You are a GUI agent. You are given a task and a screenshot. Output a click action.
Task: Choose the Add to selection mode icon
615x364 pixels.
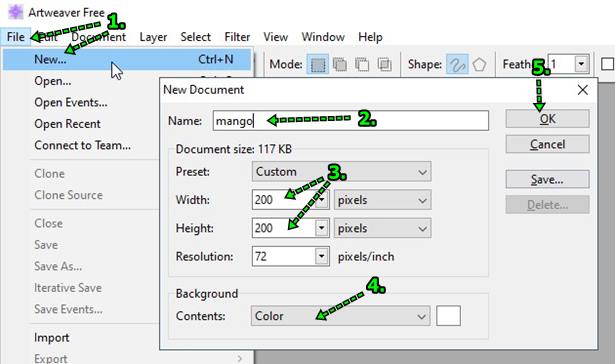[340, 64]
